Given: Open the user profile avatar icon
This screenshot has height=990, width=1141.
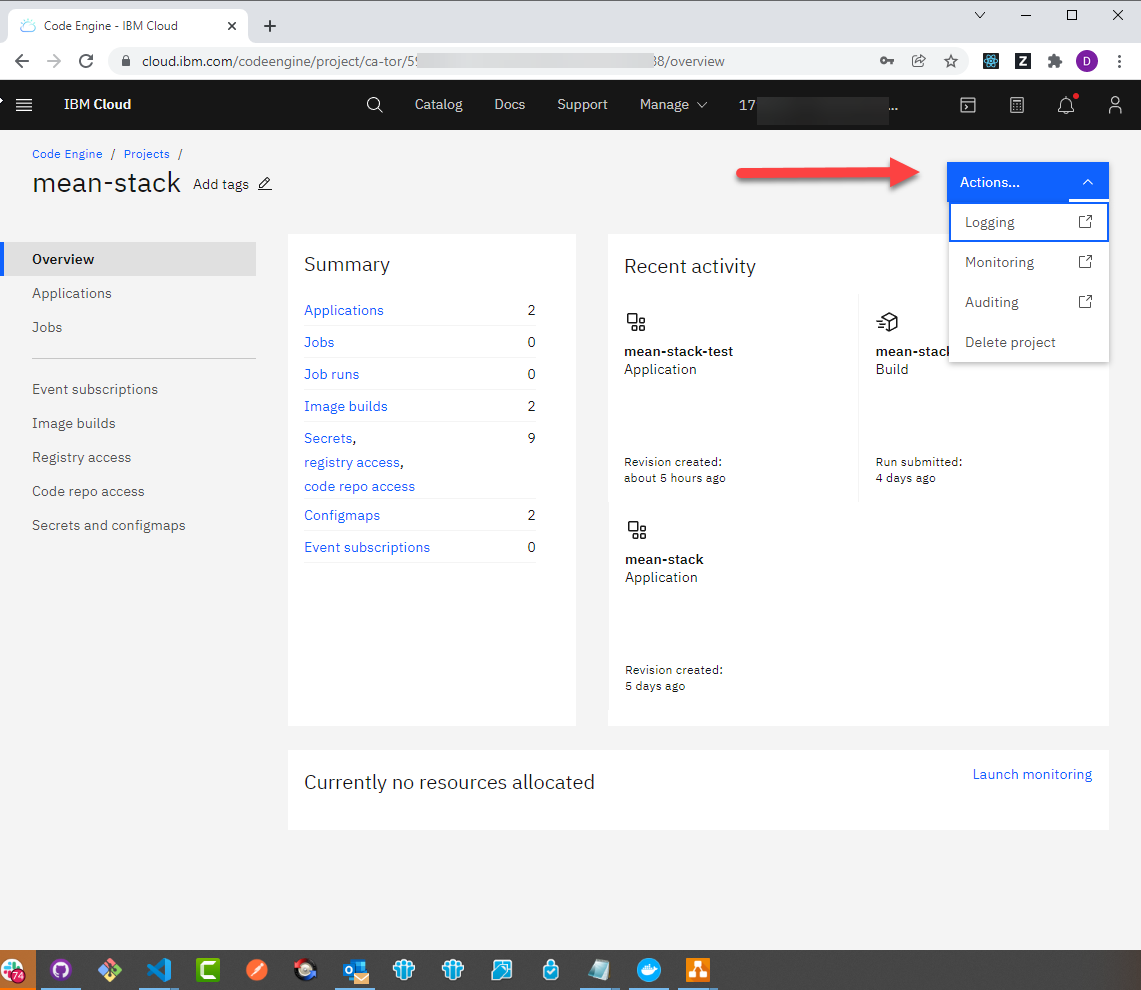Looking at the screenshot, I should tap(1115, 105).
